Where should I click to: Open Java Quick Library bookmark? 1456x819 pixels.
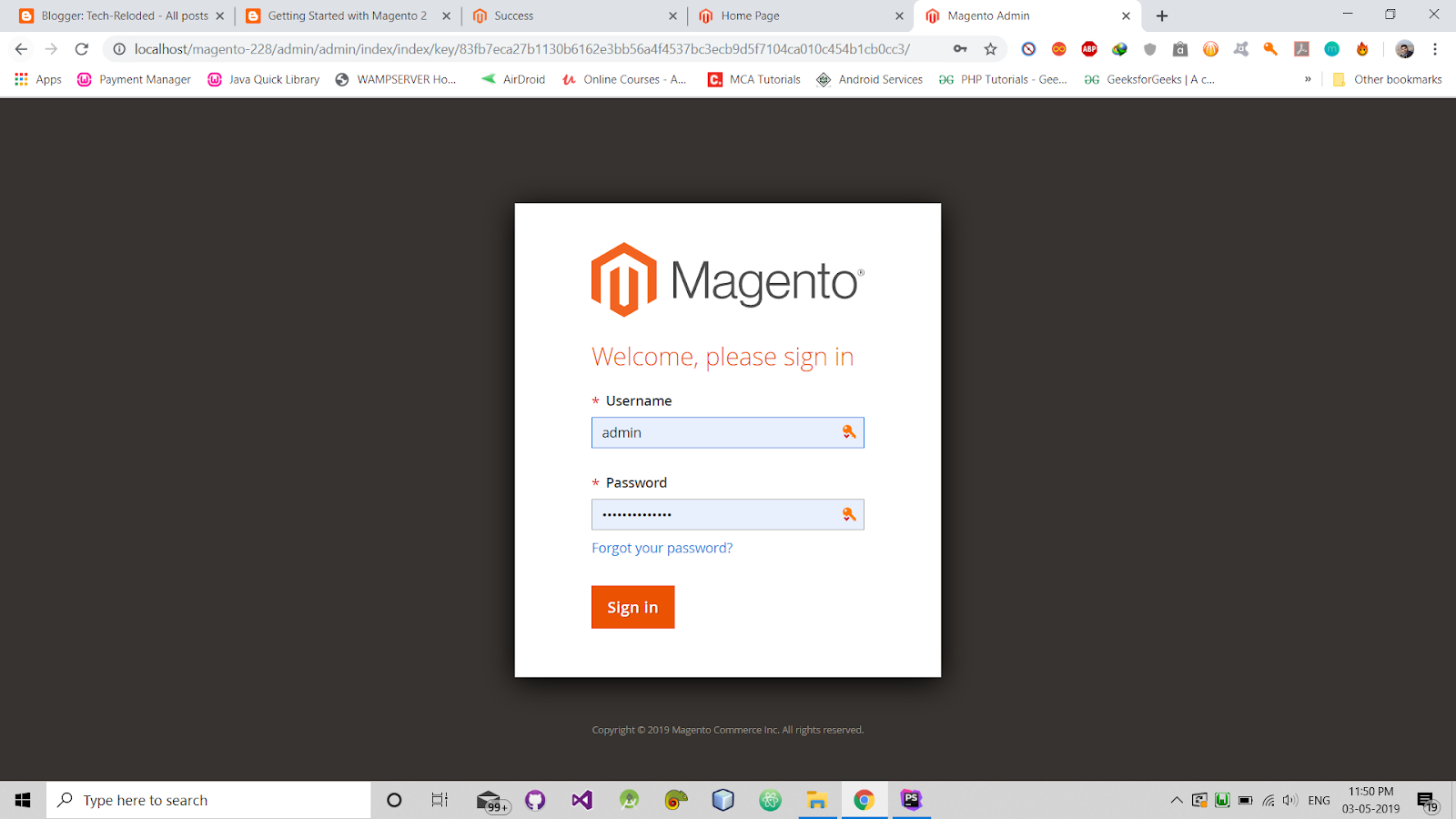point(264,79)
